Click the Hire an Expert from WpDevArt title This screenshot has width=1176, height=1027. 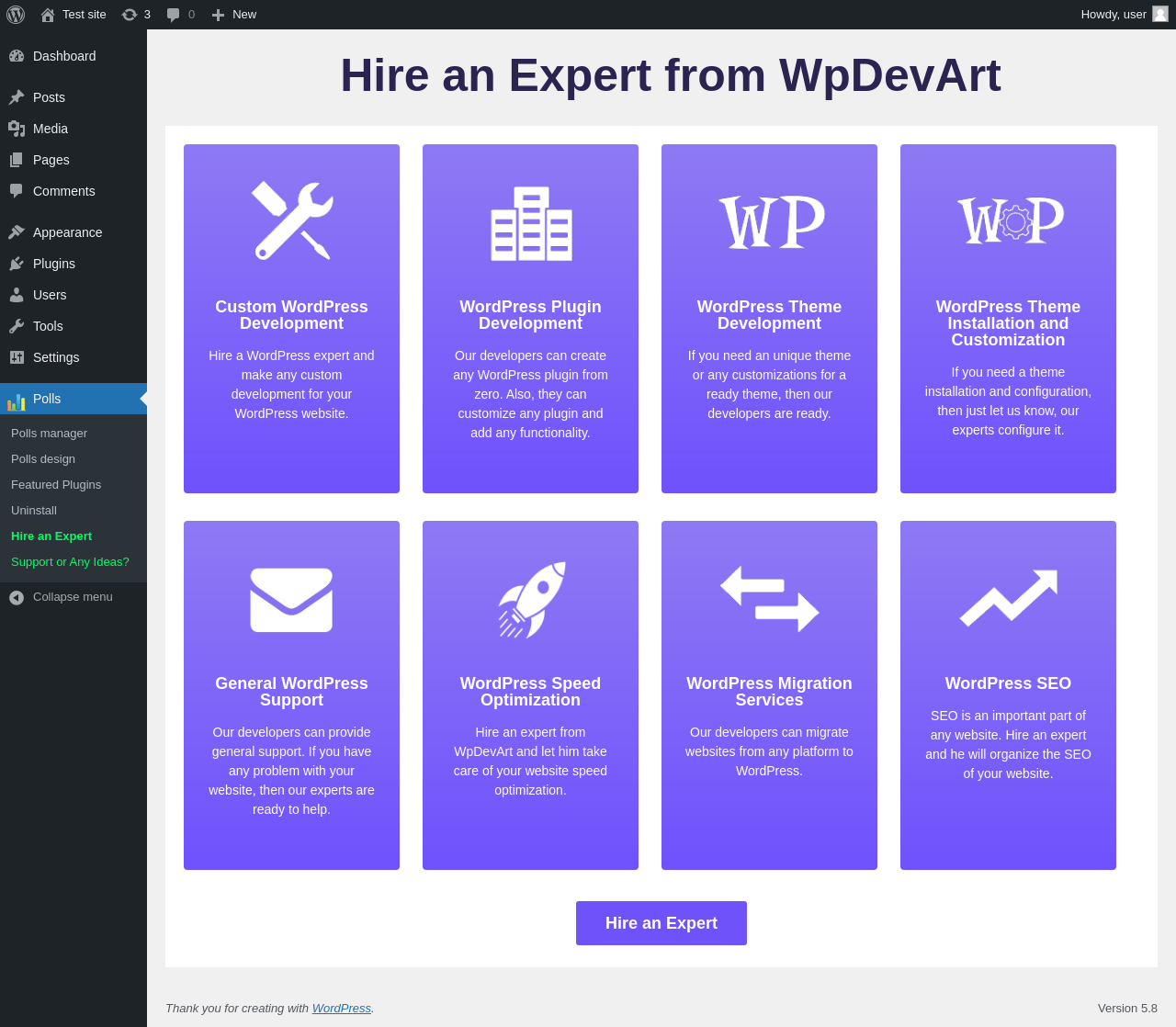tap(671, 75)
